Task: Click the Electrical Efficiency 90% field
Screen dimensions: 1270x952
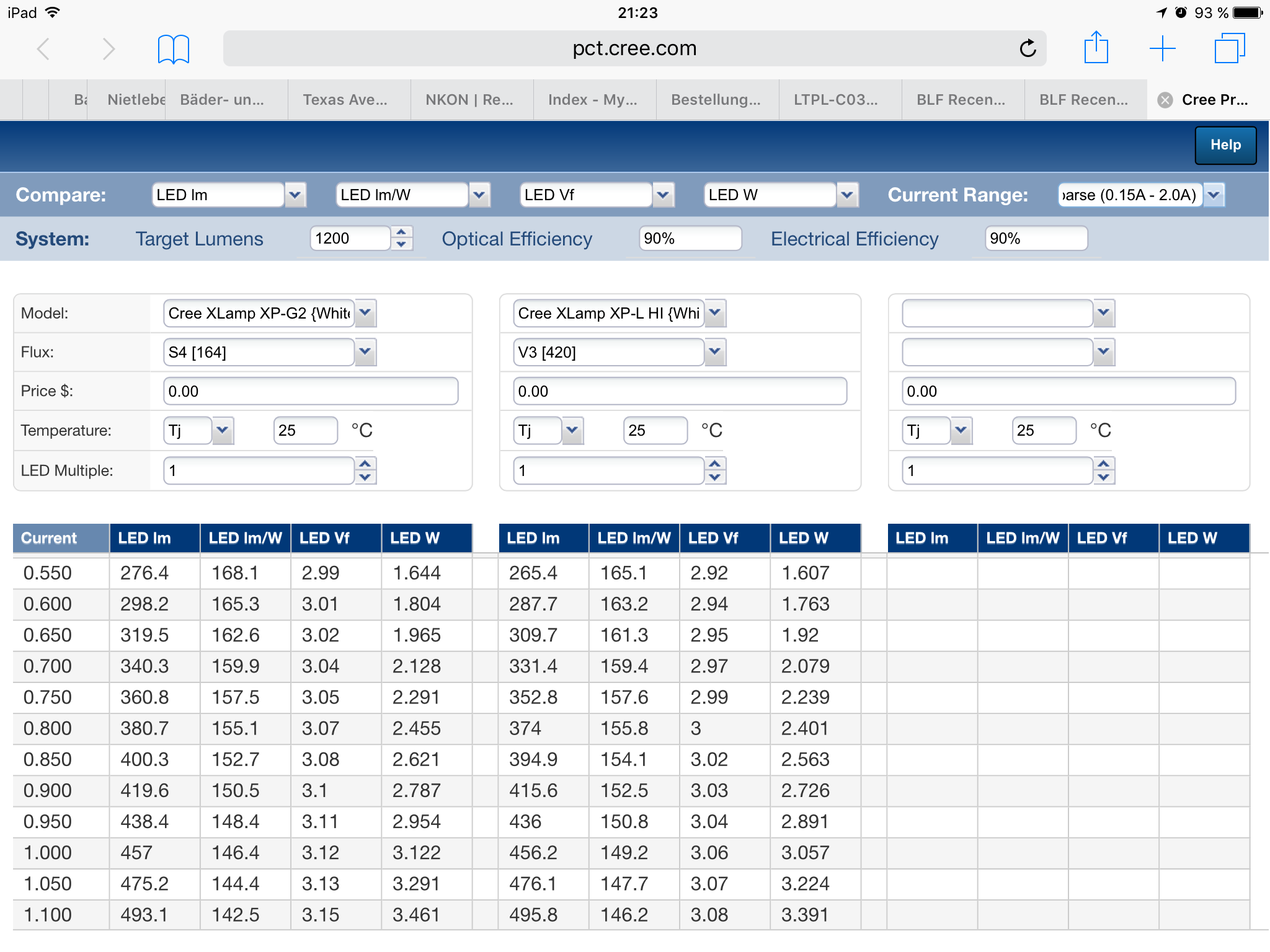Action: [x=1036, y=239]
